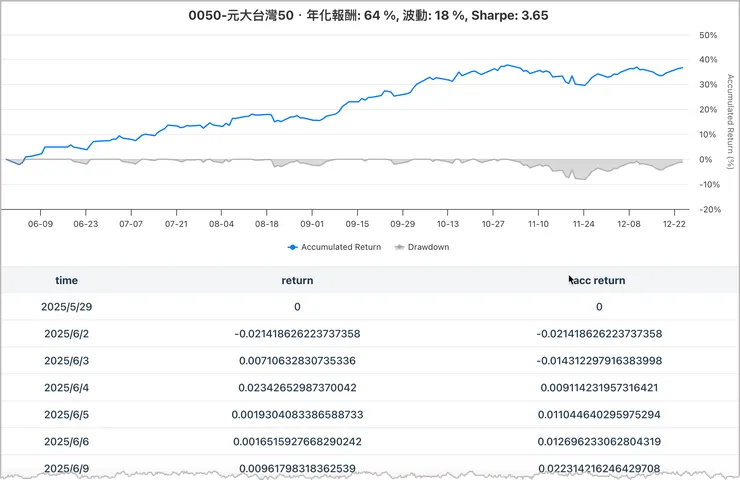
Task: Click return value -0.021418626223737358 in 2025/6/2 row
Action: pos(297,334)
